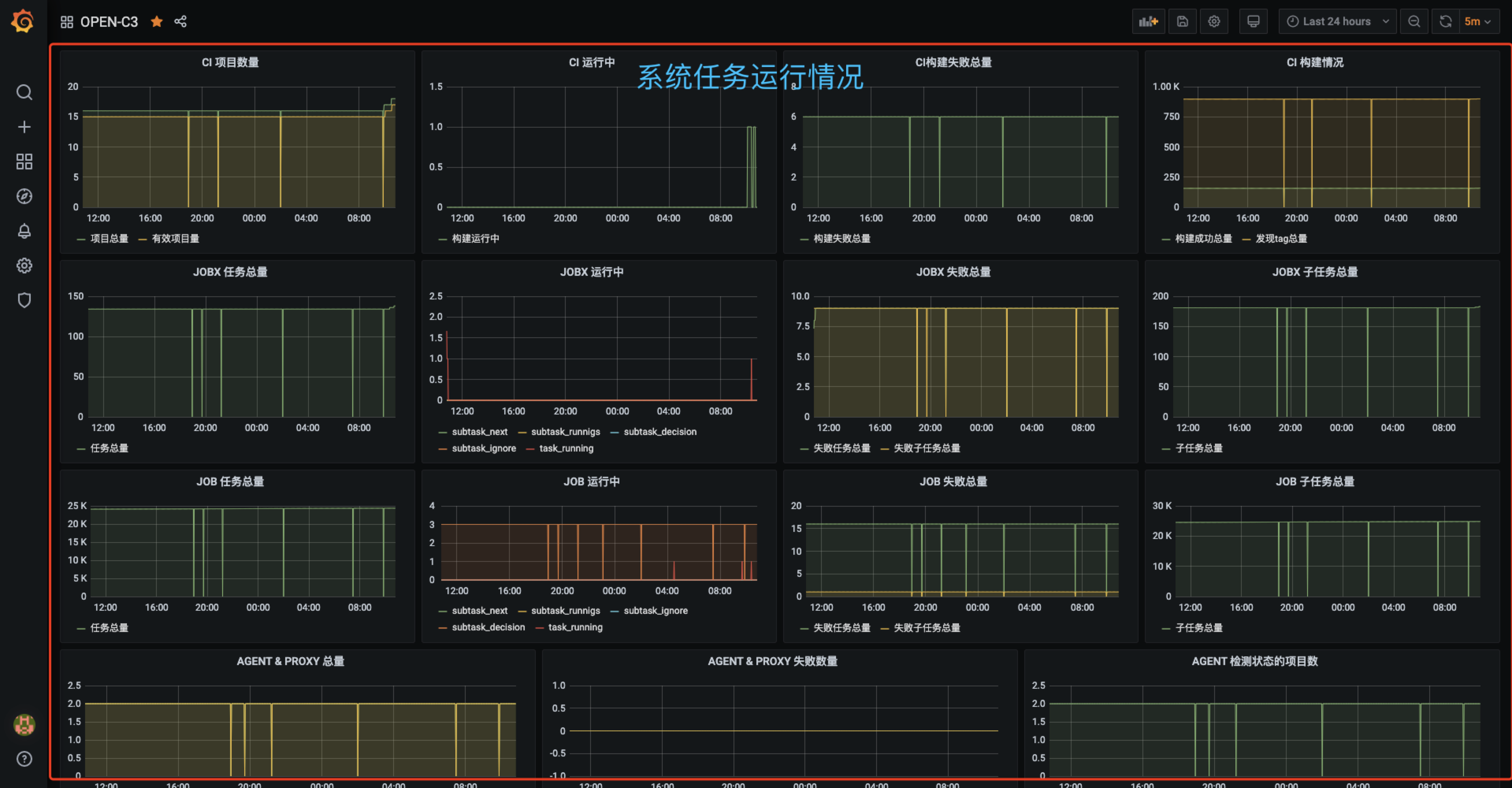1512x788 pixels.
Task: Share the dashboard via share icon
Action: [180, 22]
